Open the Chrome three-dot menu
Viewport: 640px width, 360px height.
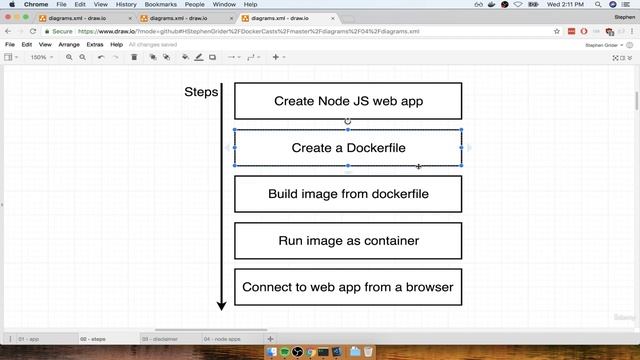632,31
